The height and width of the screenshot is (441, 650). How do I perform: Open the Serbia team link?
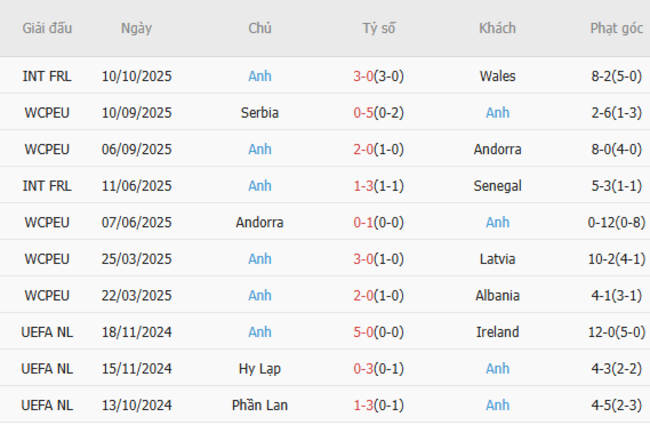[260, 113]
